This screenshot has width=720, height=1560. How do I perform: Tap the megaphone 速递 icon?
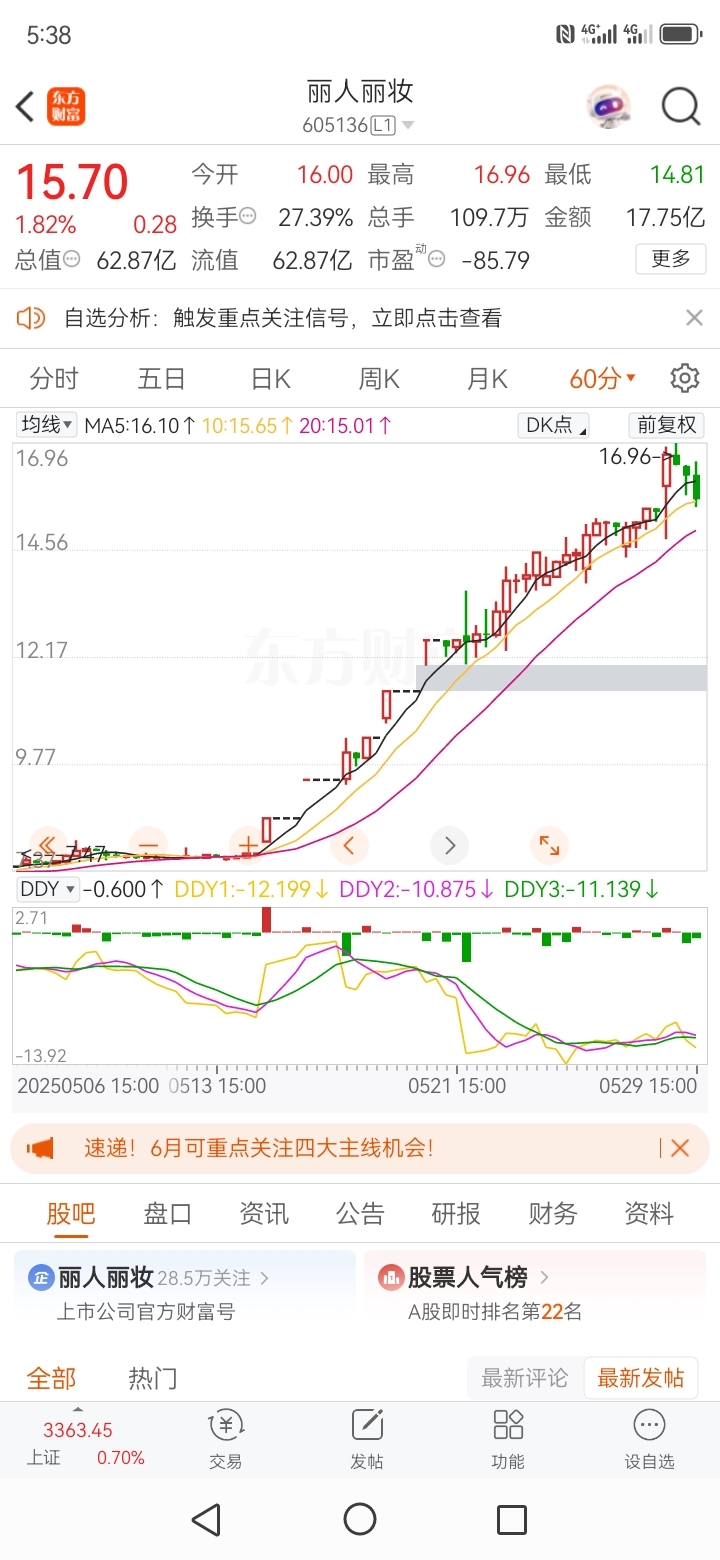(x=41, y=1148)
